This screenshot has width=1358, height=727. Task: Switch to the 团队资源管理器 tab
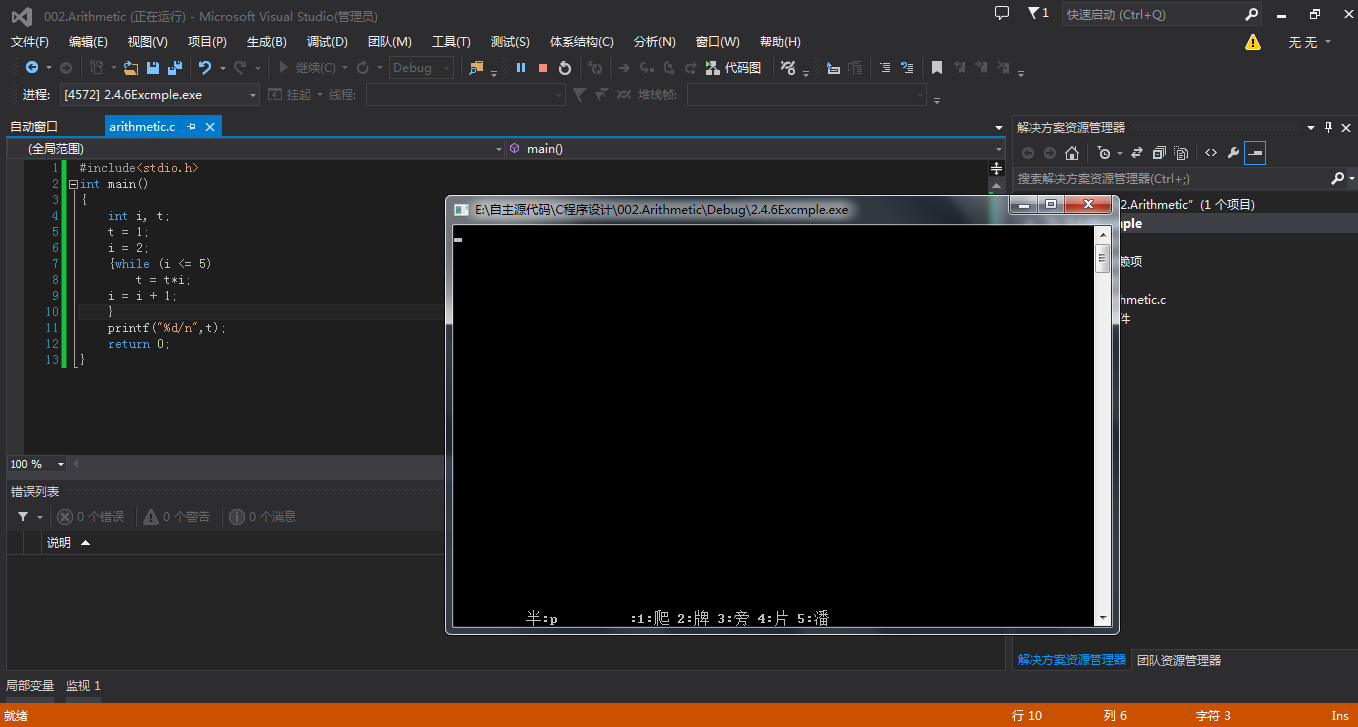[x=1179, y=660]
